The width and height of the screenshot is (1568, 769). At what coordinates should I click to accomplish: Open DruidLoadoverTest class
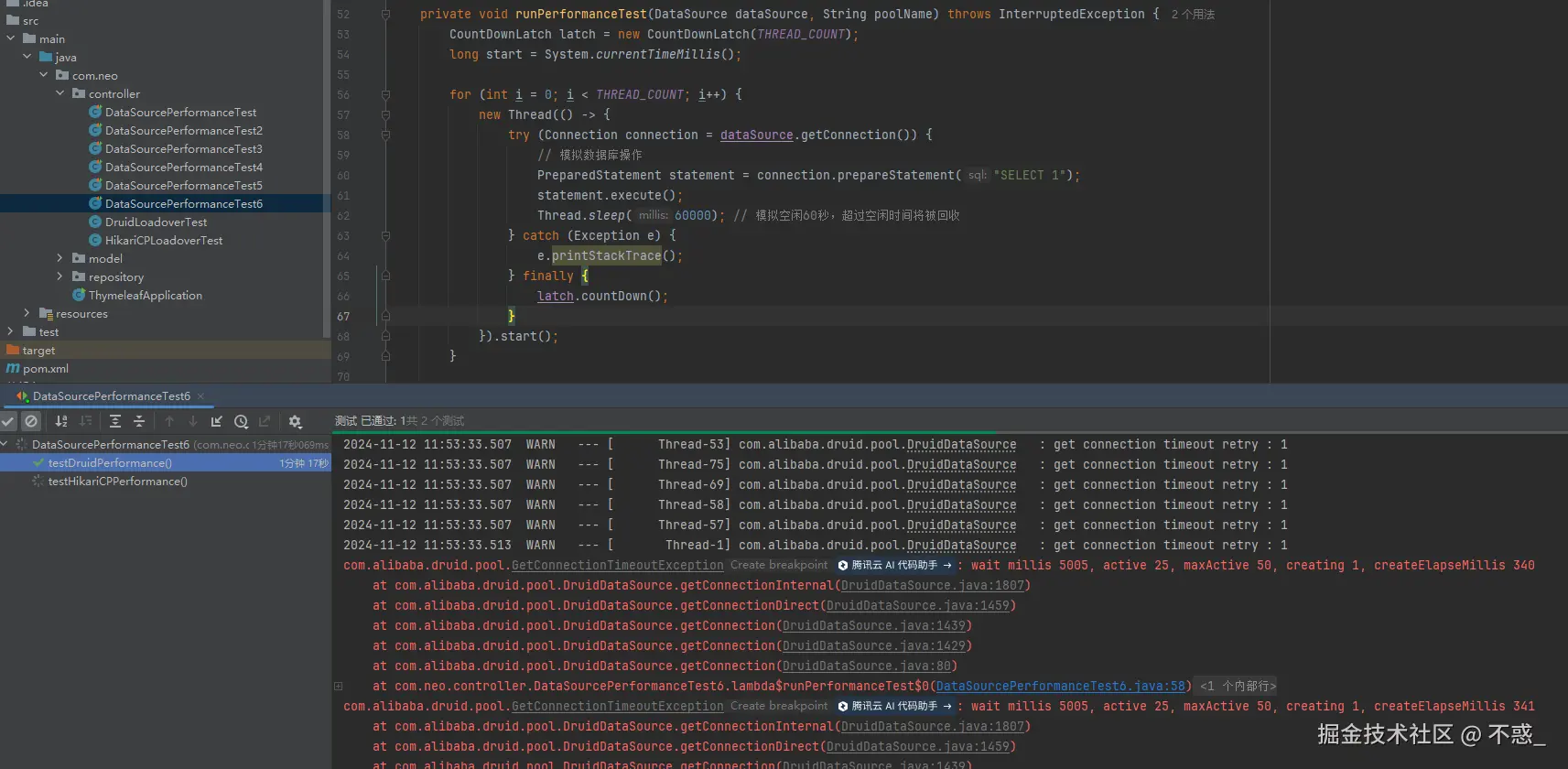point(156,222)
